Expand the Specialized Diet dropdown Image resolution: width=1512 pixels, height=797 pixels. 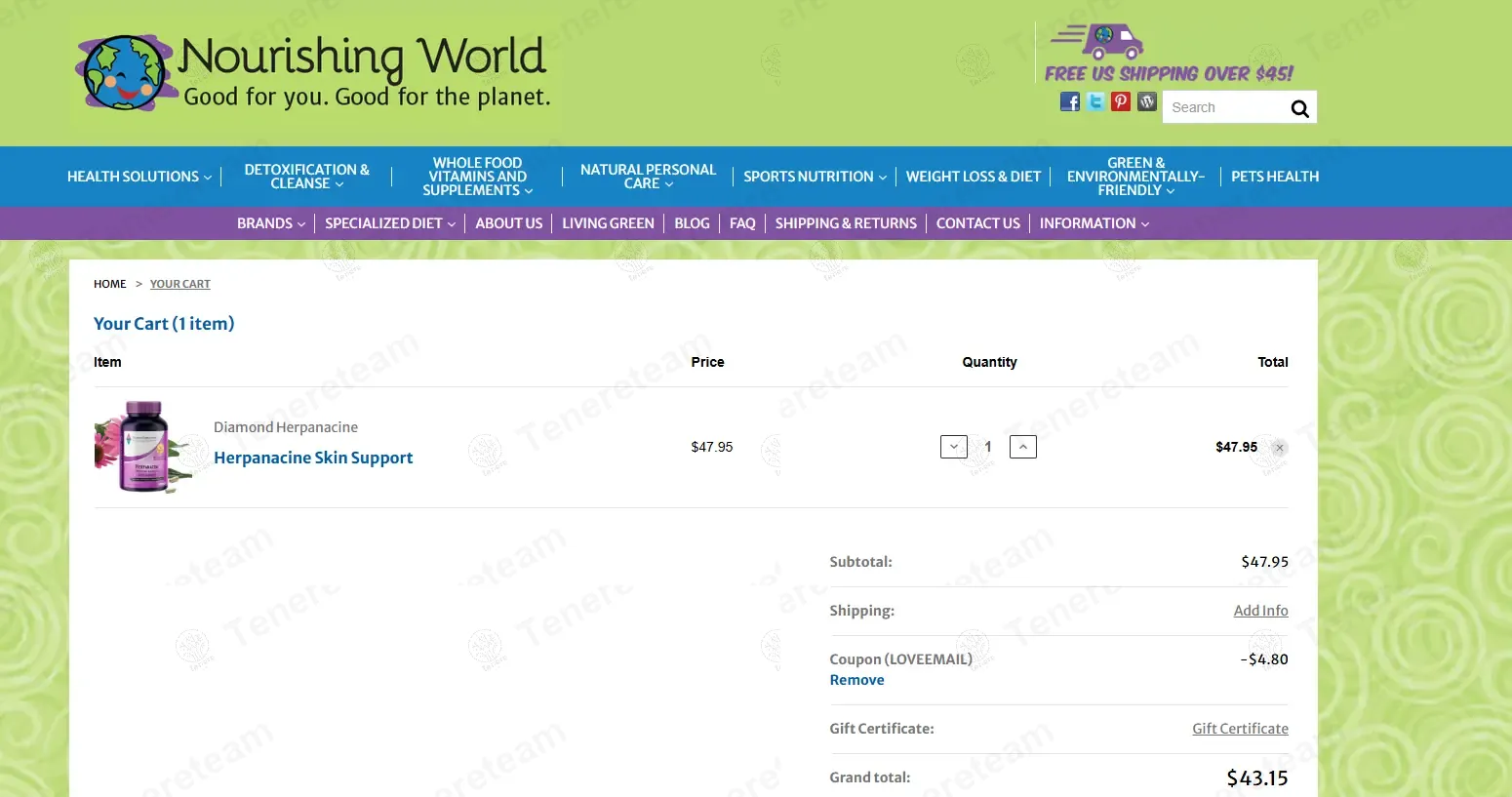[390, 223]
